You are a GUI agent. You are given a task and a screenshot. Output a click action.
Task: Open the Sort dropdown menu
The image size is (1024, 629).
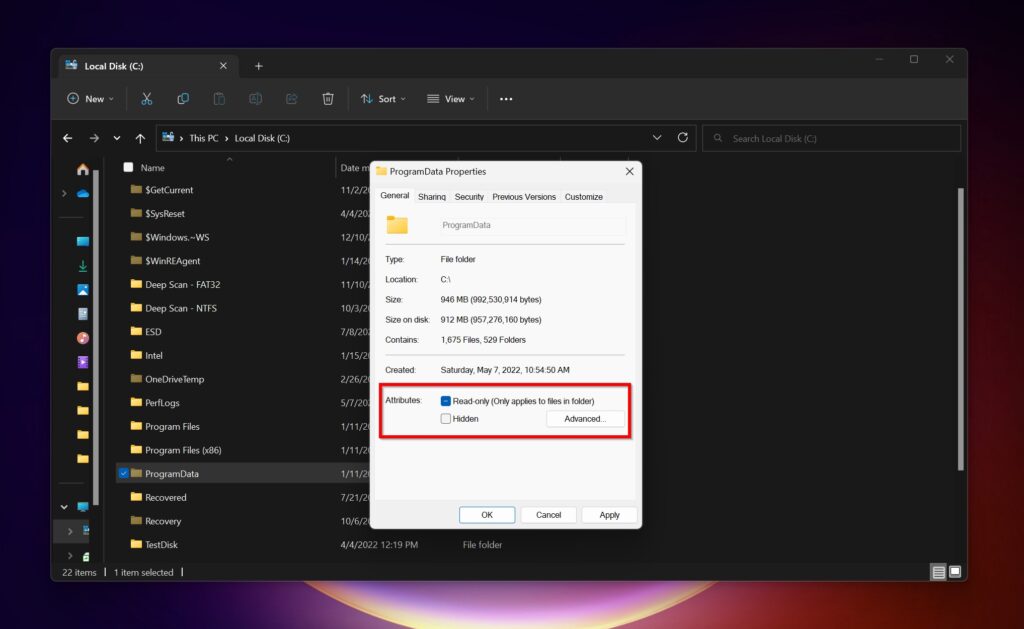382,98
